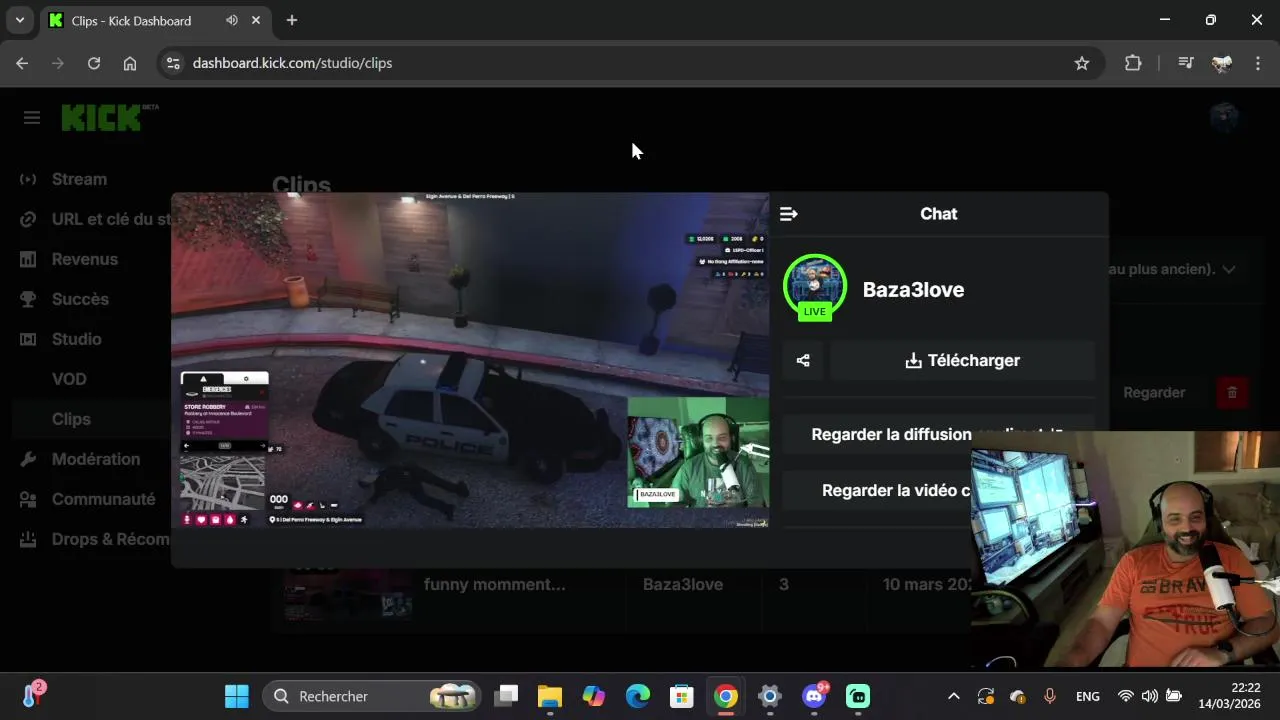The width and height of the screenshot is (1280, 720).
Task: Select Clips under Studio
Action: tap(71, 419)
